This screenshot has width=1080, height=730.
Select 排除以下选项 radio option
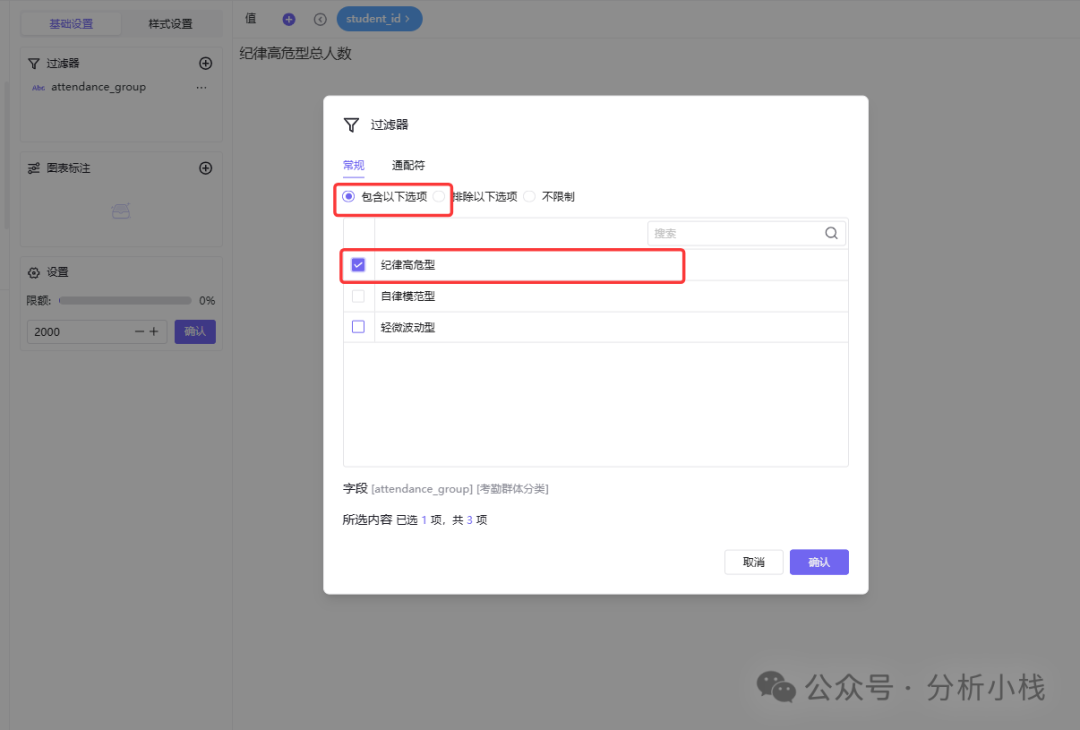click(439, 197)
